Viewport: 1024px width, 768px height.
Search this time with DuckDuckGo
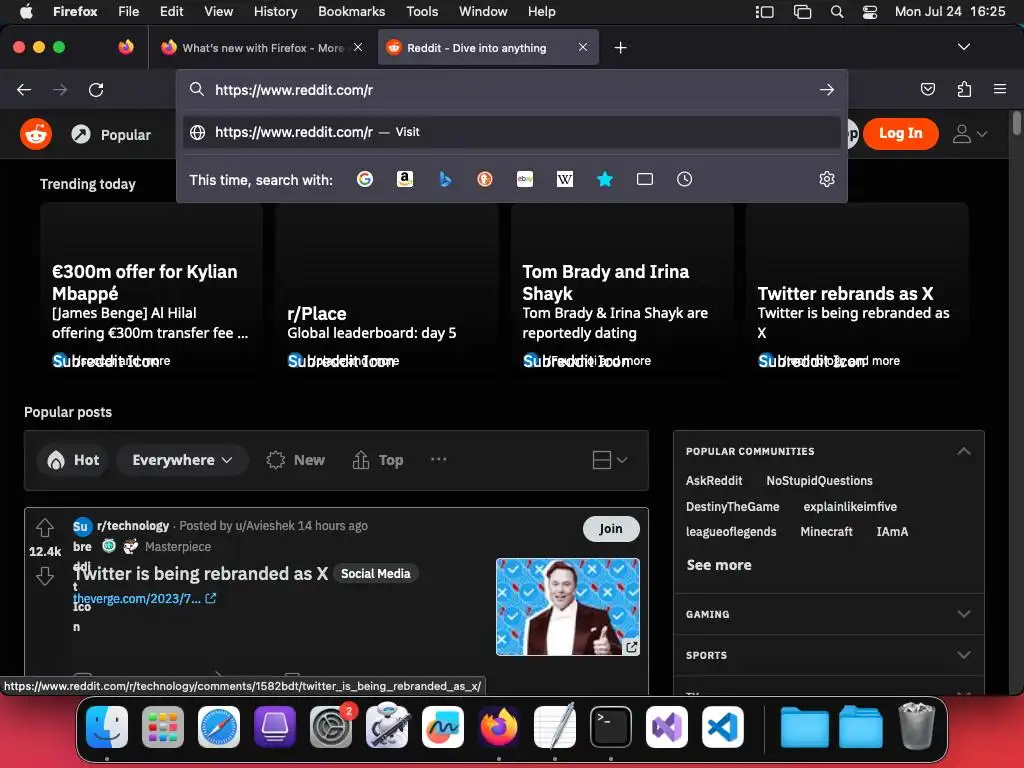pos(485,179)
